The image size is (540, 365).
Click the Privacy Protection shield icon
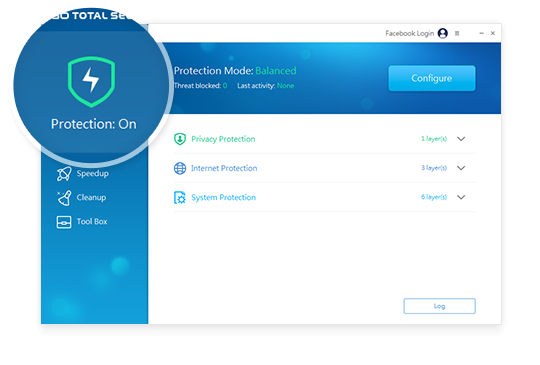click(180, 139)
